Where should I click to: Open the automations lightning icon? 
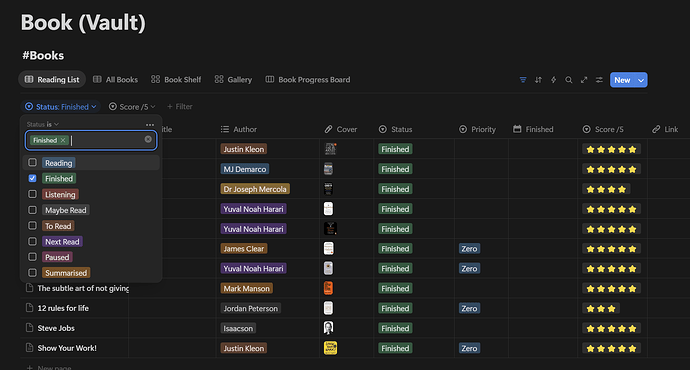(554, 80)
